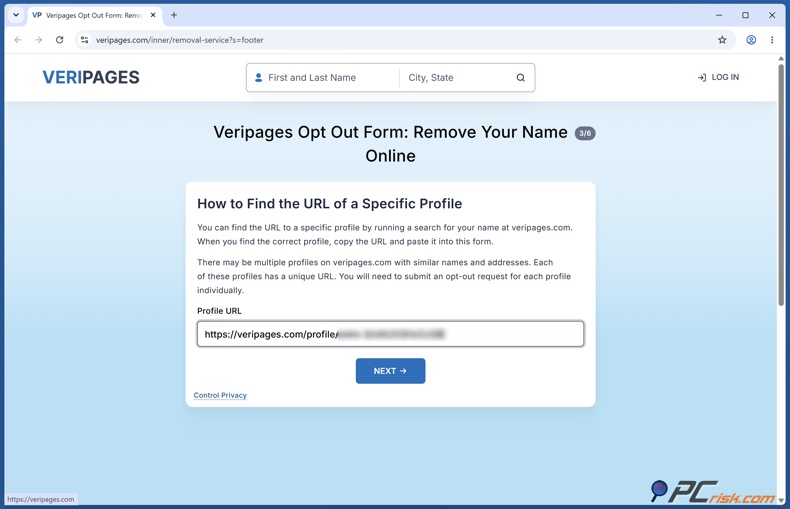Click the 3/6 step indicator badge
The image size is (790, 509).
[585, 133]
